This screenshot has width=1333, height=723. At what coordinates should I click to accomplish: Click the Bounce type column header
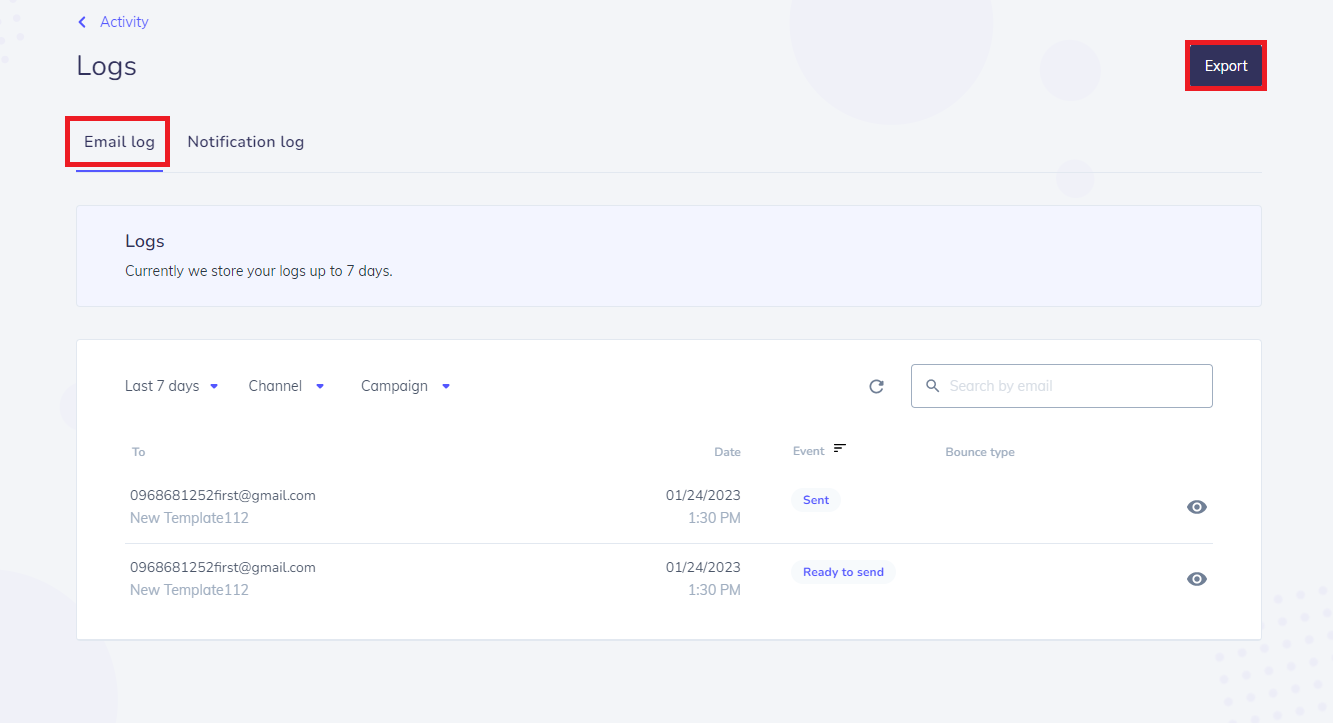[980, 452]
